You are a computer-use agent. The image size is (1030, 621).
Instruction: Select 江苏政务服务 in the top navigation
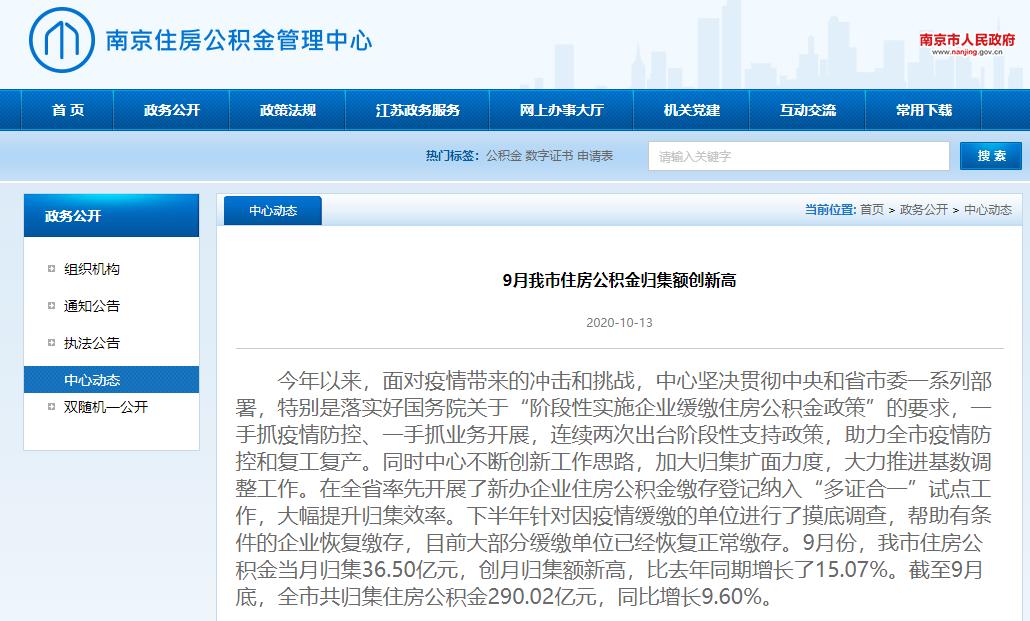(417, 110)
